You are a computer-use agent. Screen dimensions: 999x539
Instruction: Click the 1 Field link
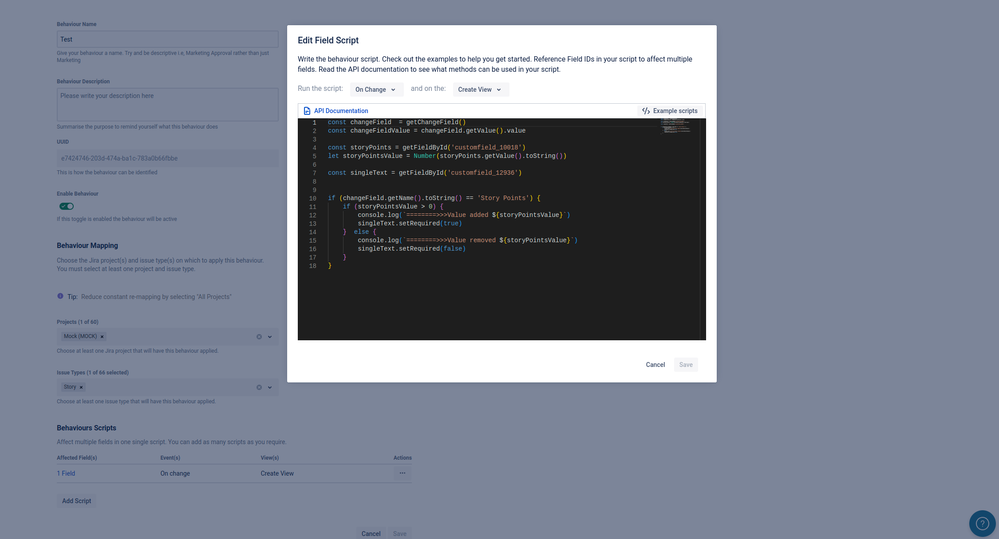click(66, 473)
